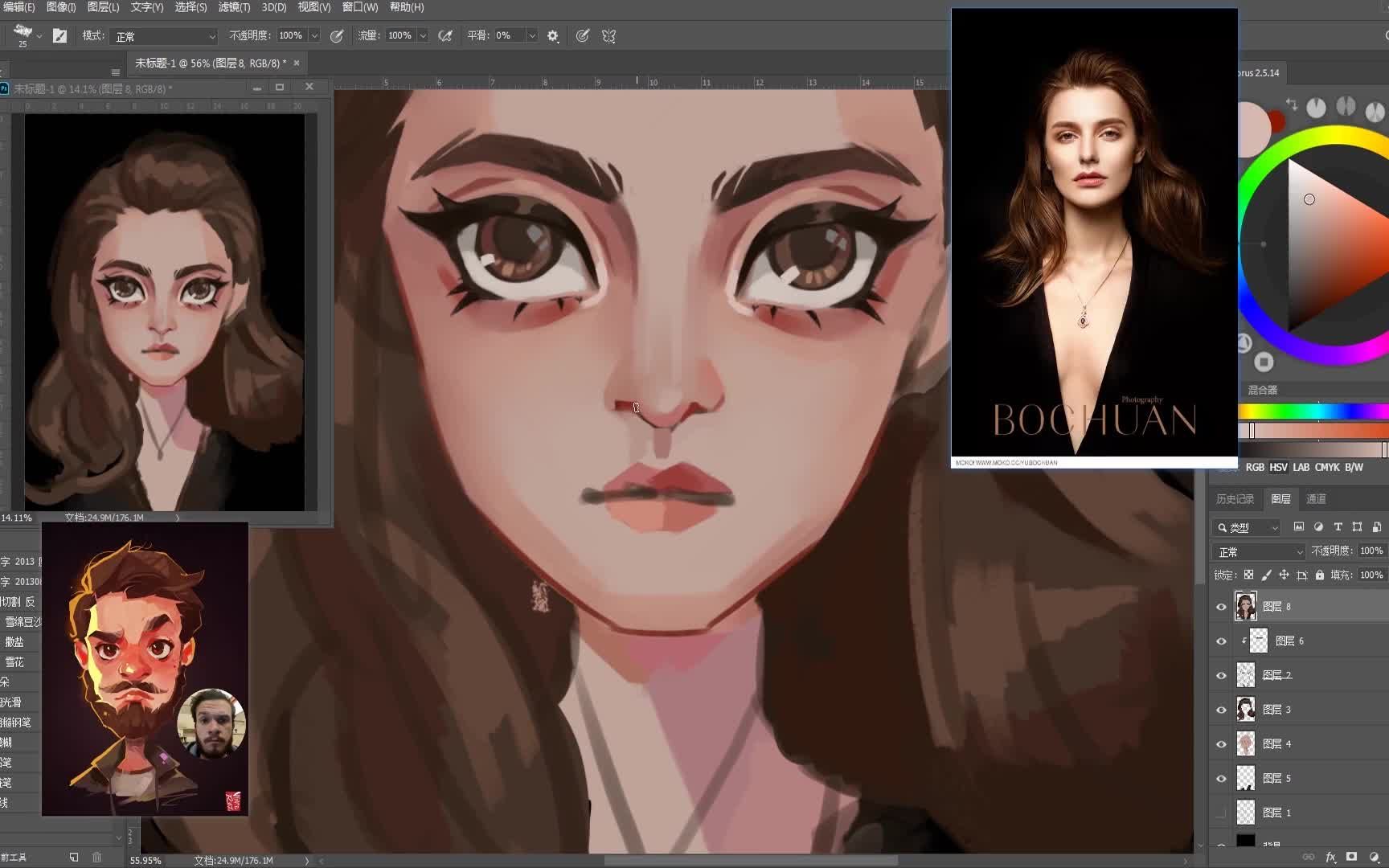The height and width of the screenshot is (868, 1389).
Task: Toggle prevent artboard auto-nesting lock
Action: tap(1302, 575)
